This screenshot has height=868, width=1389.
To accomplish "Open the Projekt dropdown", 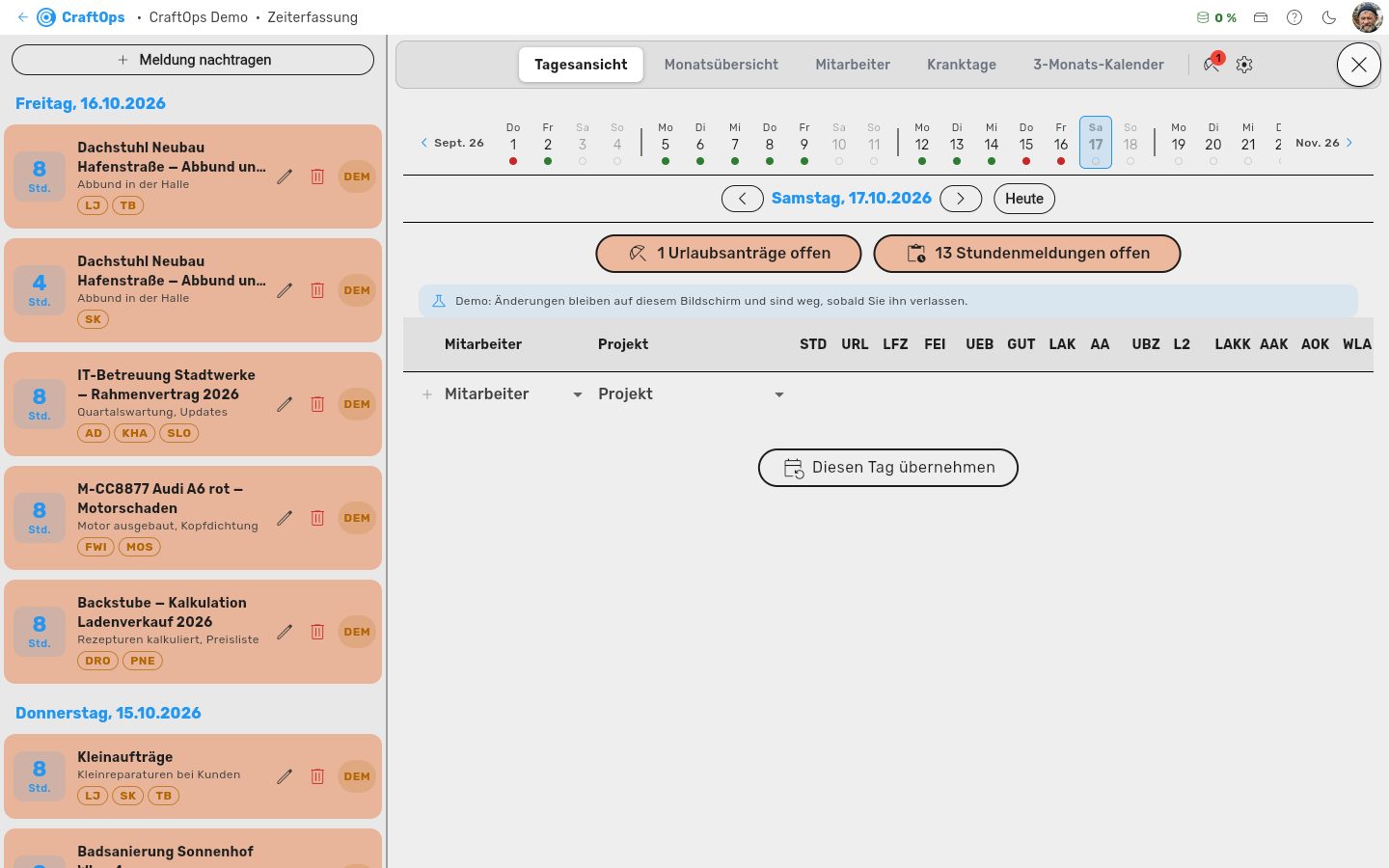I will (691, 394).
